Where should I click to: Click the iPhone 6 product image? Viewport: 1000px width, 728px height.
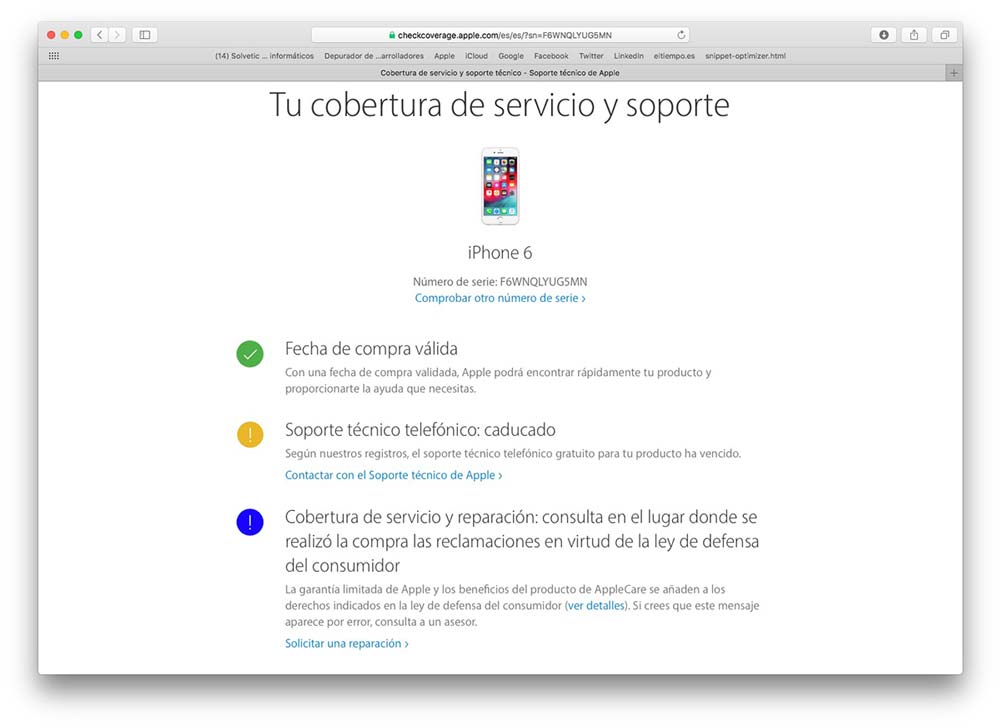tap(500, 186)
